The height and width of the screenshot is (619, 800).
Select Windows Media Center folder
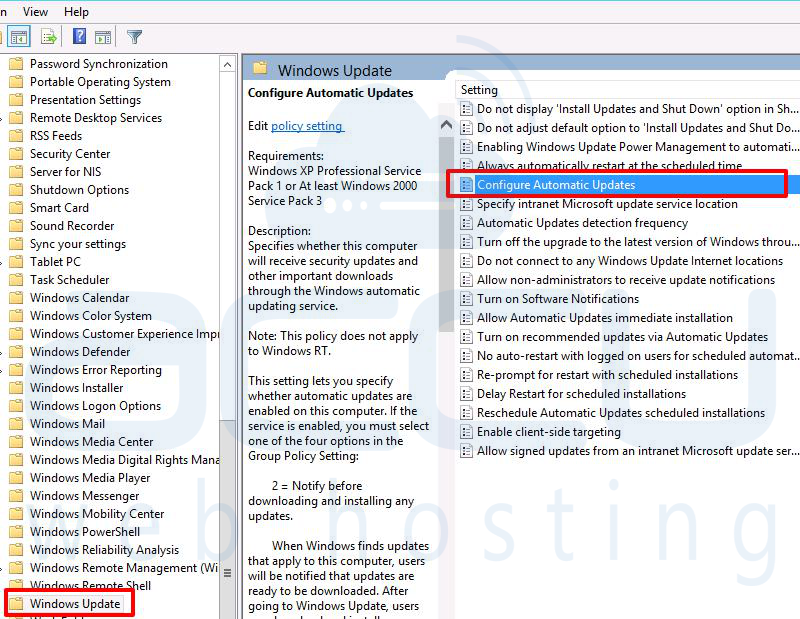coord(91,441)
